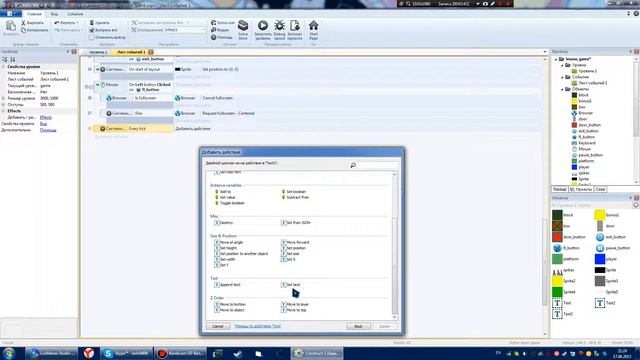Collapse the Events folder in Projects tree
Viewport: 640px width, 360px height.
tap(562, 77)
